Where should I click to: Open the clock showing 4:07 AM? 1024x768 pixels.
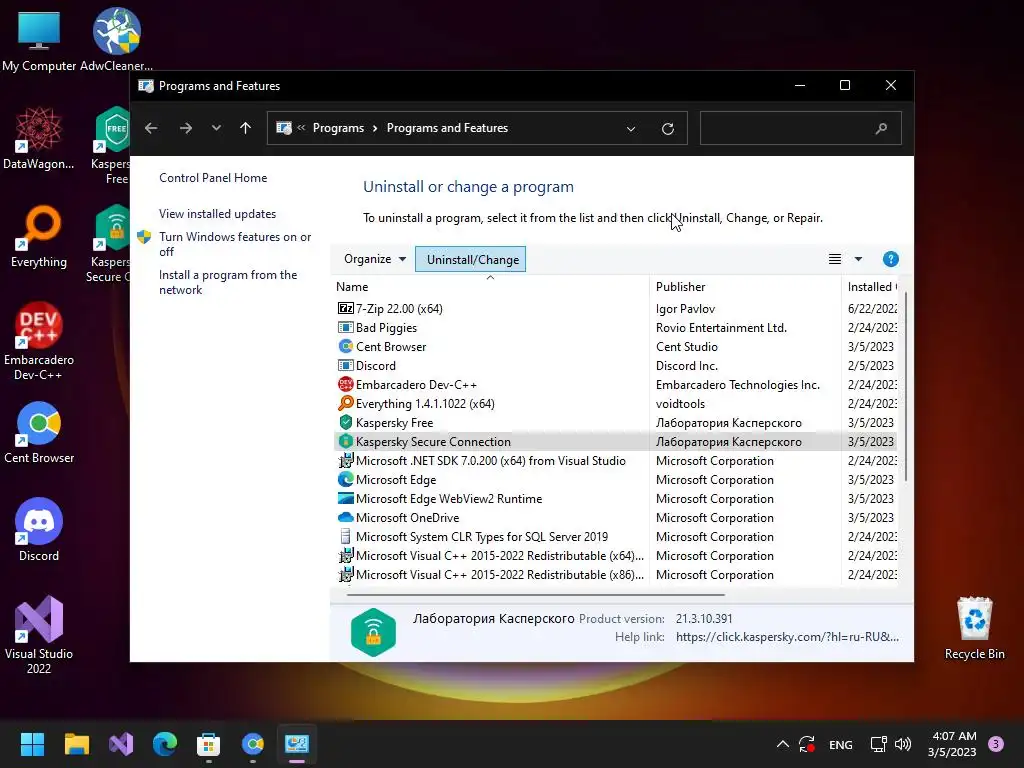click(x=952, y=744)
